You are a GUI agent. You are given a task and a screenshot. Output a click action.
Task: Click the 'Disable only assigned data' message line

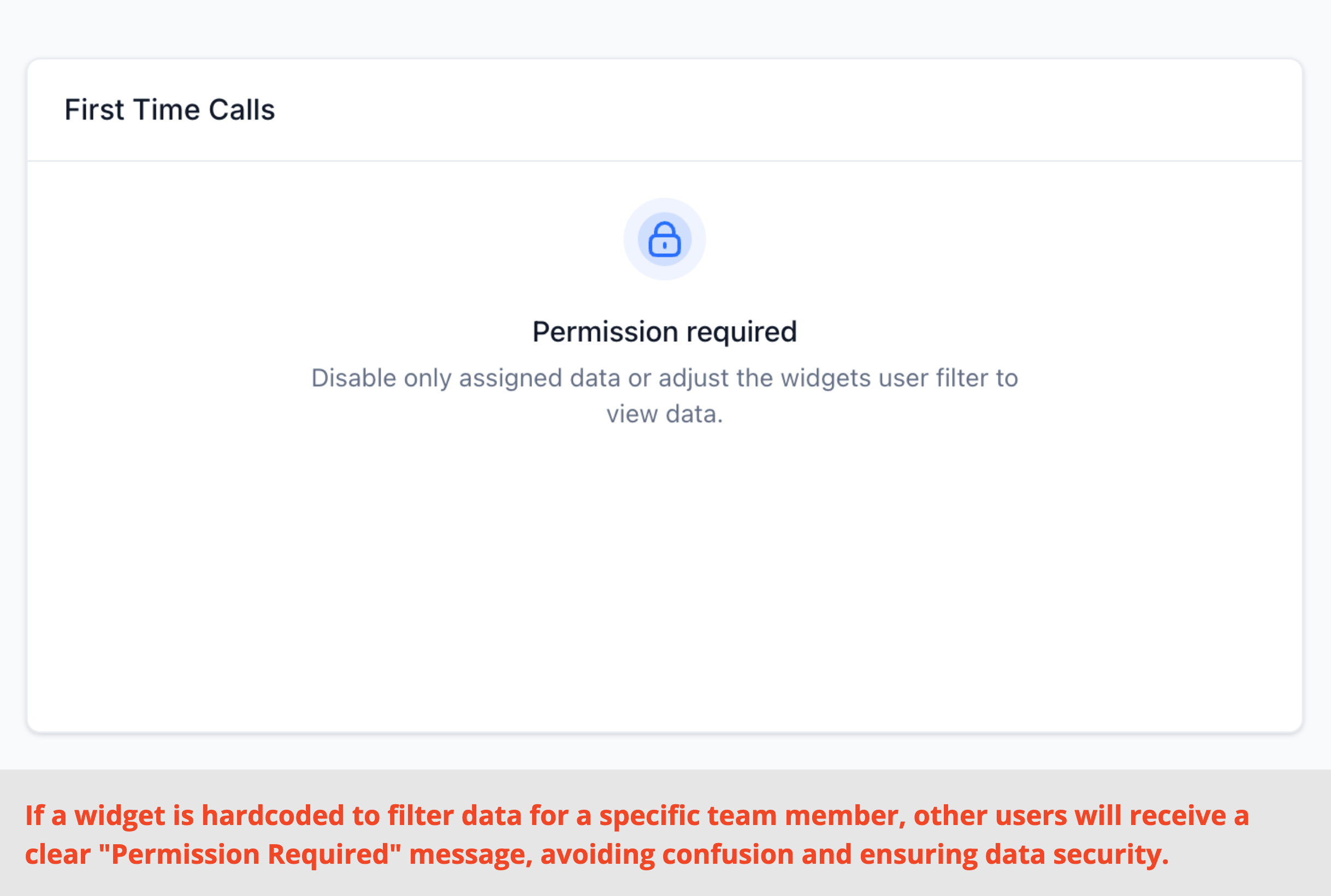click(x=665, y=378)
